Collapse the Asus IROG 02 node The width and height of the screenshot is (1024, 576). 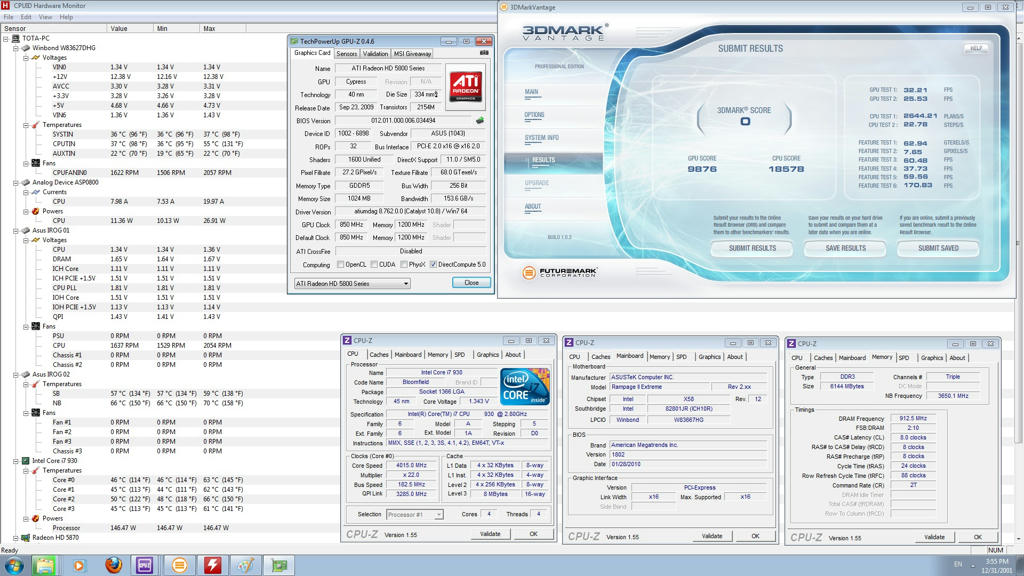coord(16,375)
